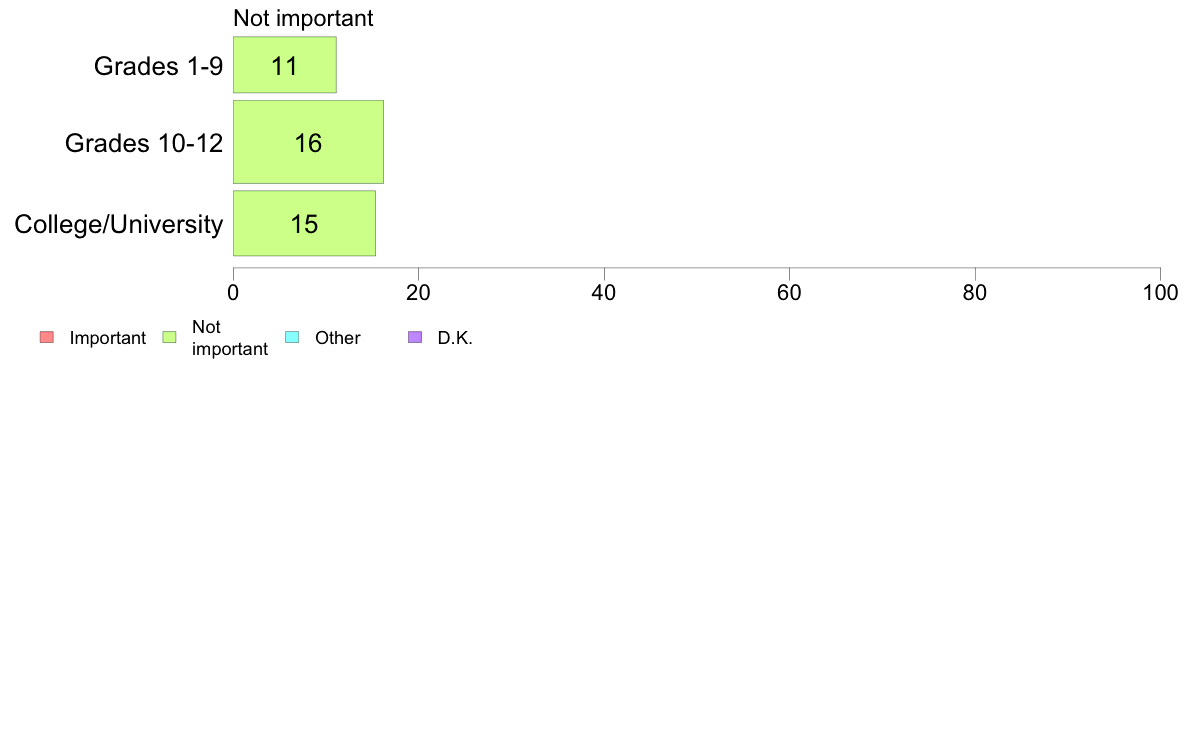Click the 60 tick on x-axis
Screen dimensions: 1188x736
coord(789,293)
